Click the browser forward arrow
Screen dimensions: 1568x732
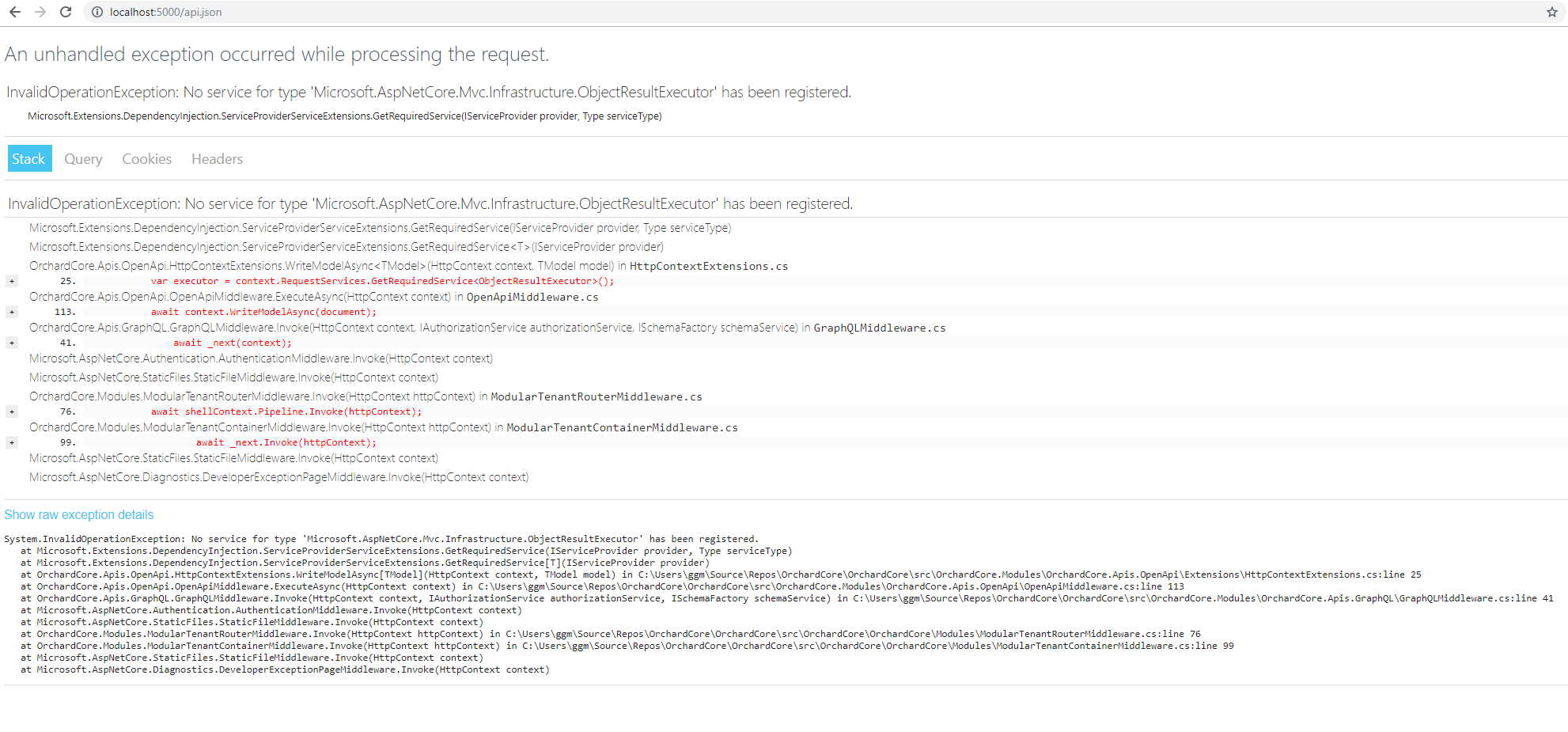[41, 12]
